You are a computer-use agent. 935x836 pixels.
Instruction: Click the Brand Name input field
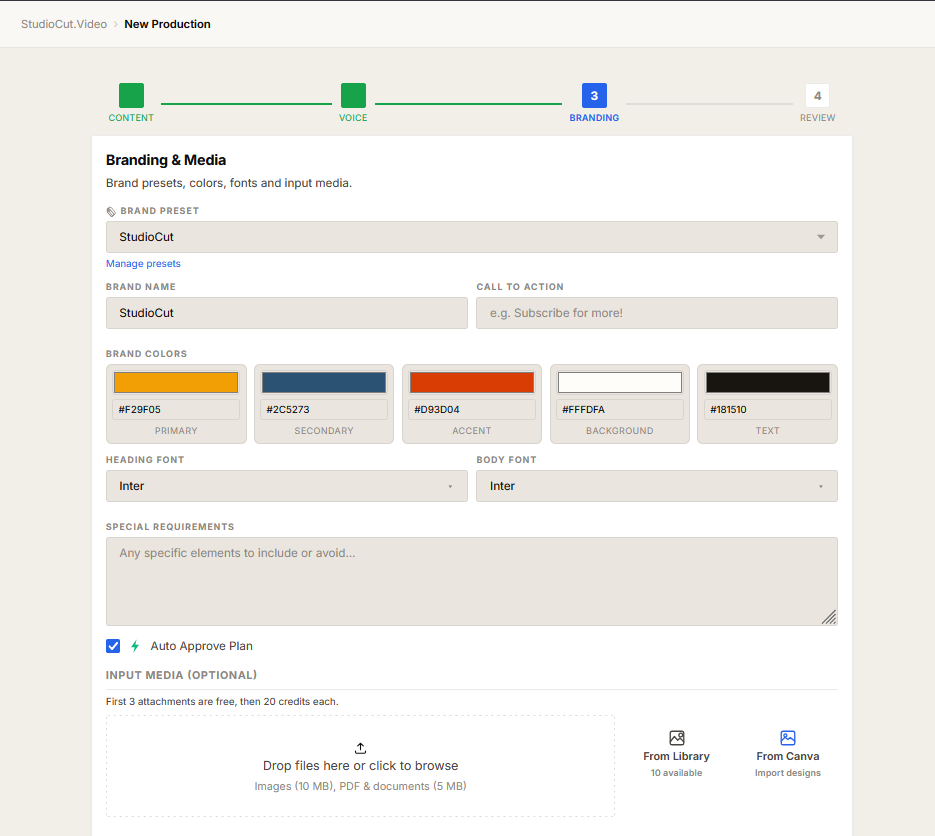pyautogui.click(x=286, y=313)
